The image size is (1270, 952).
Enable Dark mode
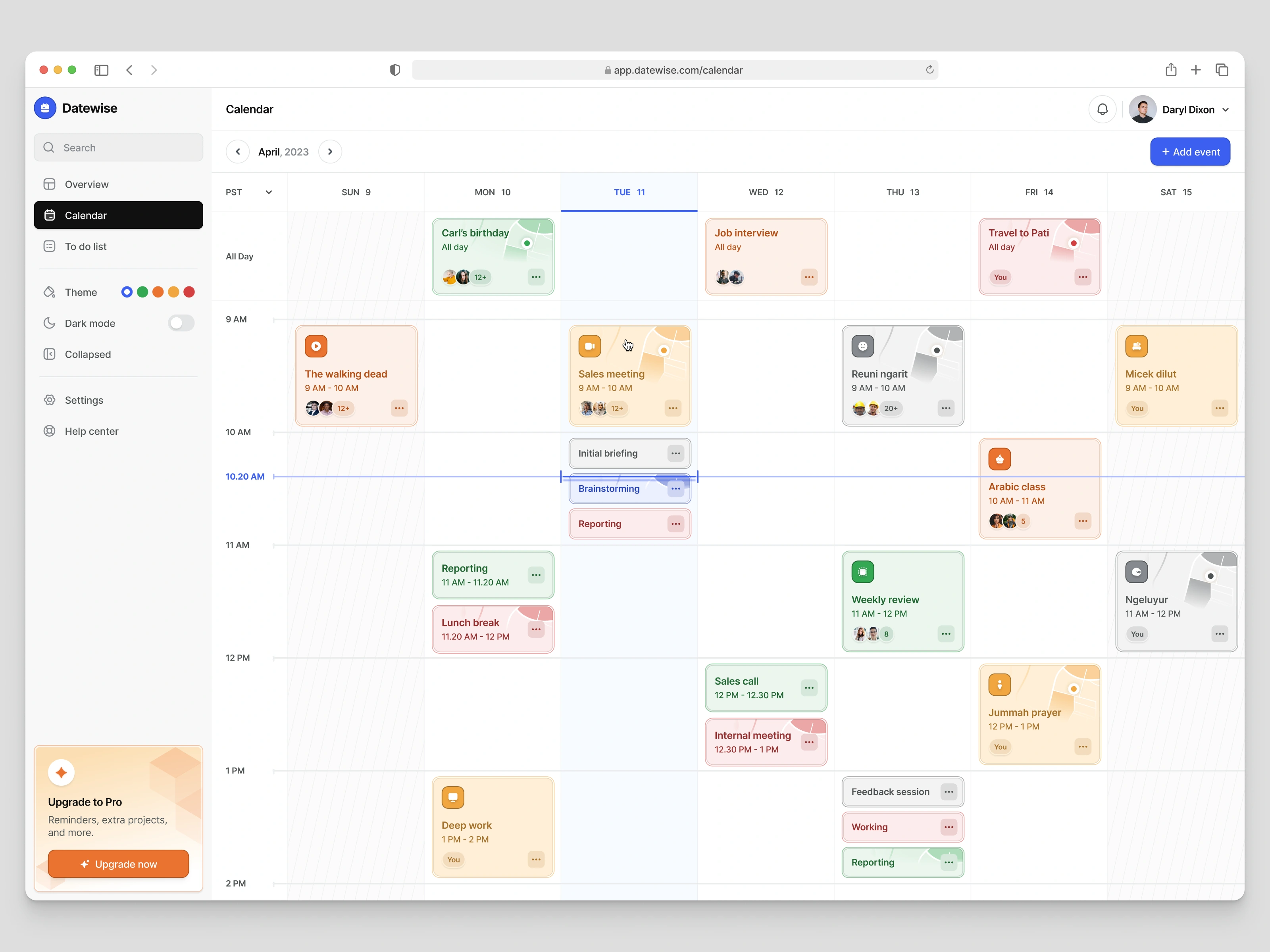point(181,323)
